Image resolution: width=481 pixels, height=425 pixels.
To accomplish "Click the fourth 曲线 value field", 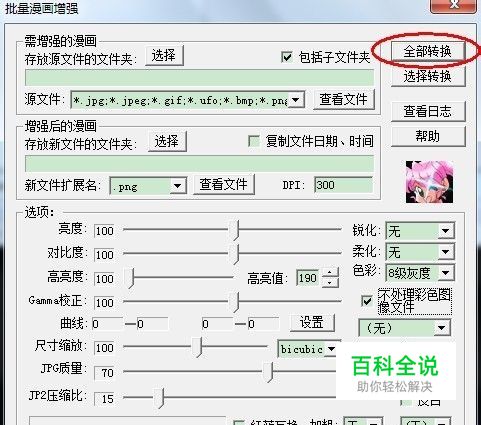I will pos(264,324).
